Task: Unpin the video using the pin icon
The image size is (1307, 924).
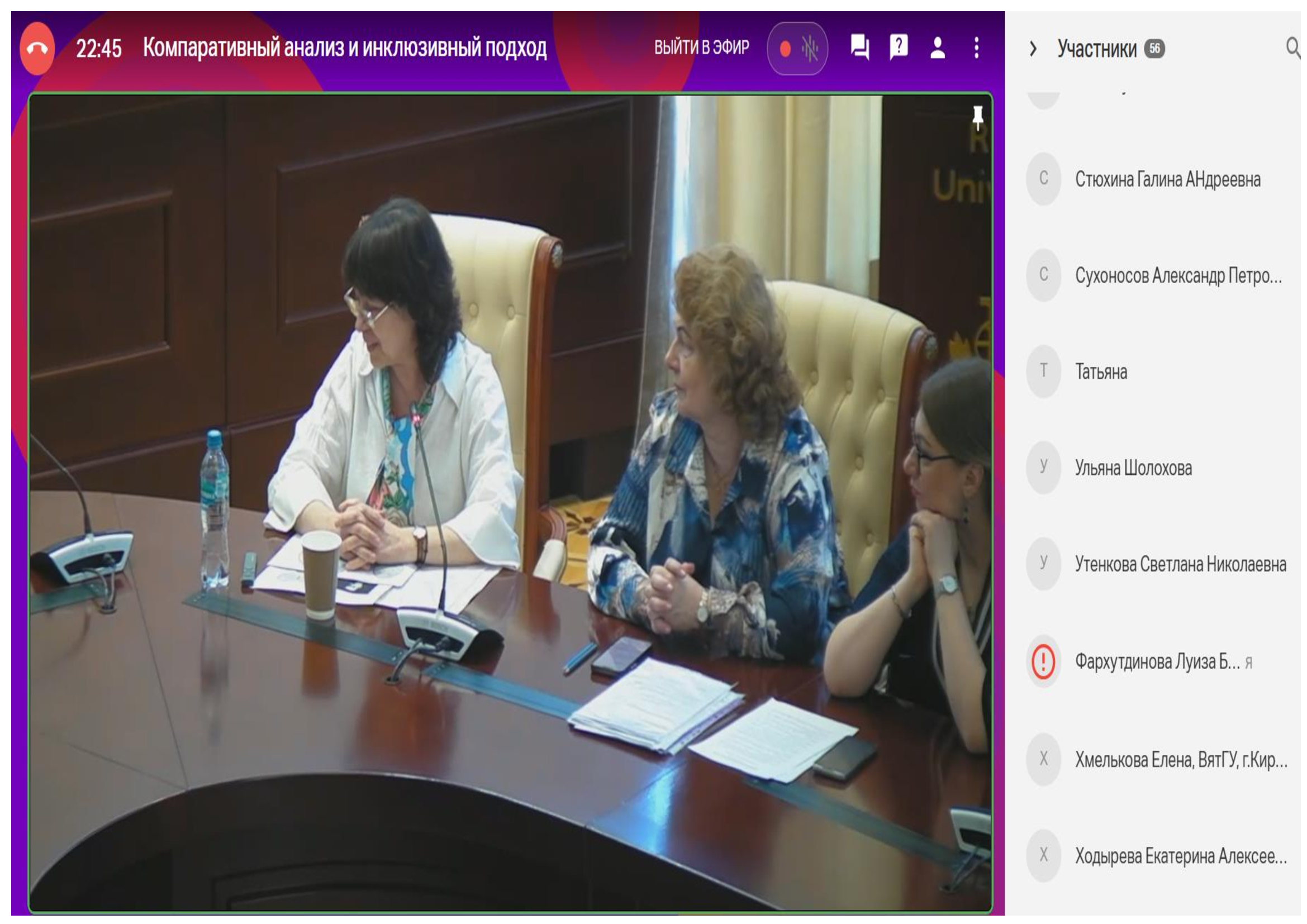Action: (x=977, y=118)
